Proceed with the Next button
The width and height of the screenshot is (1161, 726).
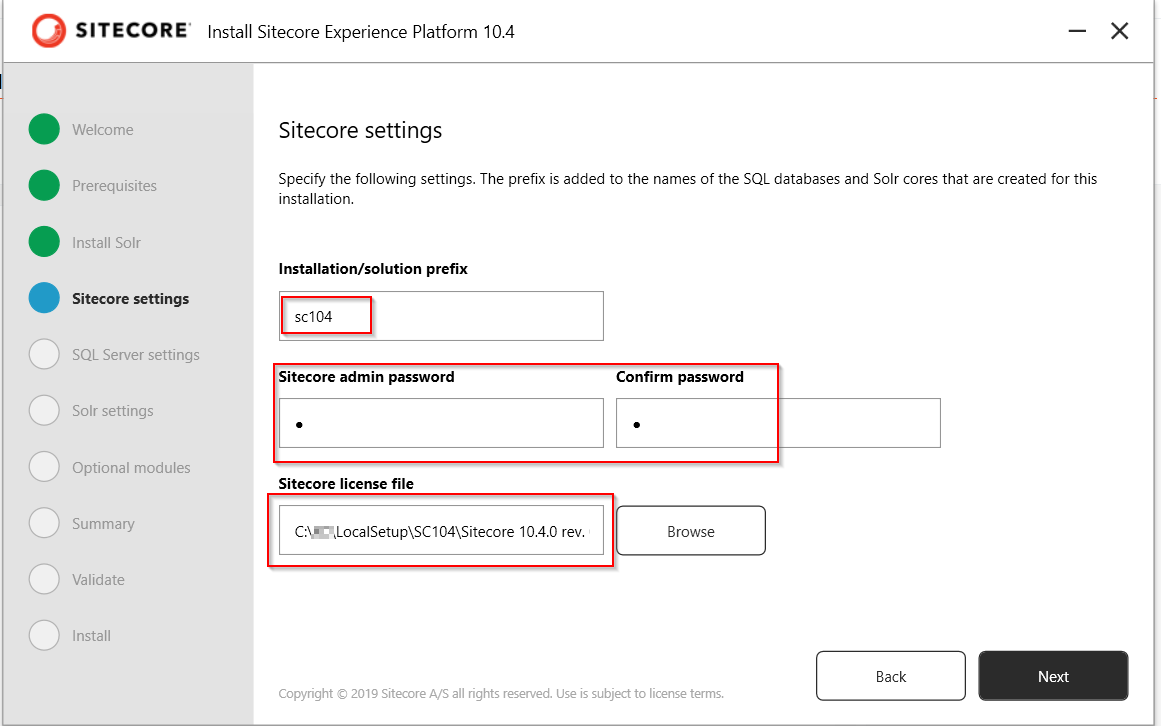[1053, 676]
